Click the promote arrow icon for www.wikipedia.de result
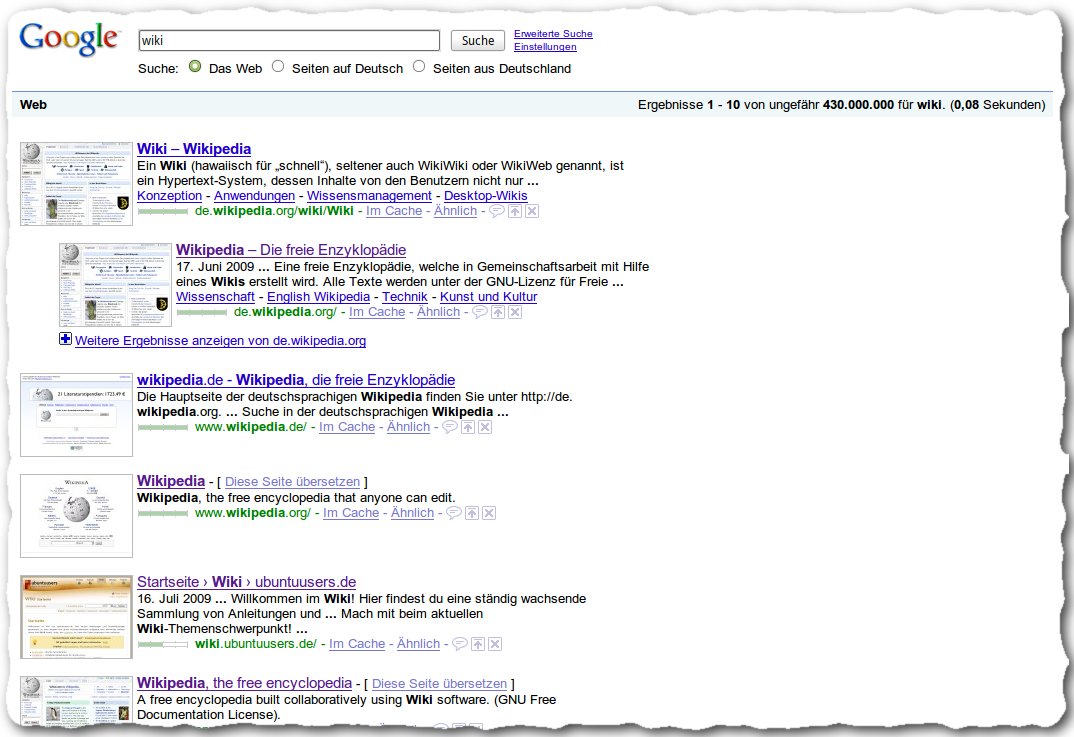The width and height of the screenshot is (1074, 737). (468, 427)
